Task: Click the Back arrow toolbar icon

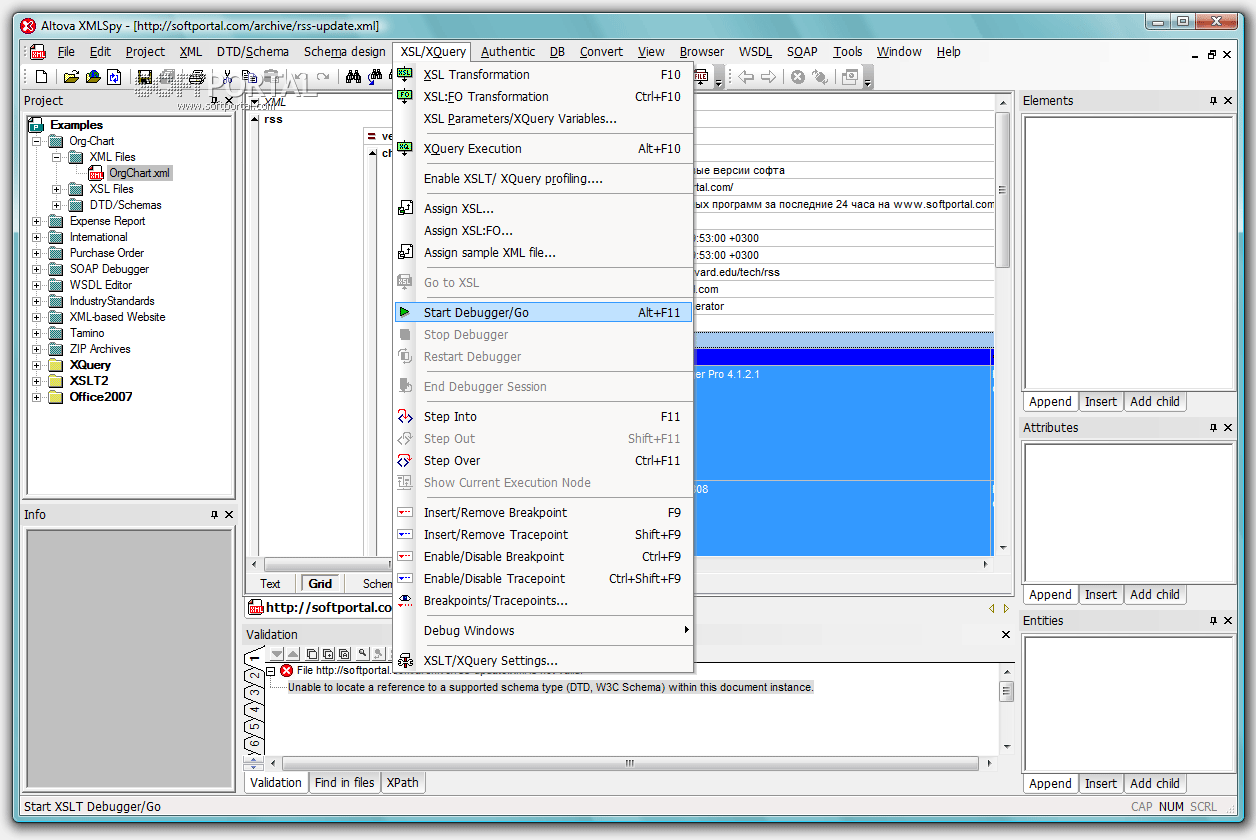Action: (747, 76)
